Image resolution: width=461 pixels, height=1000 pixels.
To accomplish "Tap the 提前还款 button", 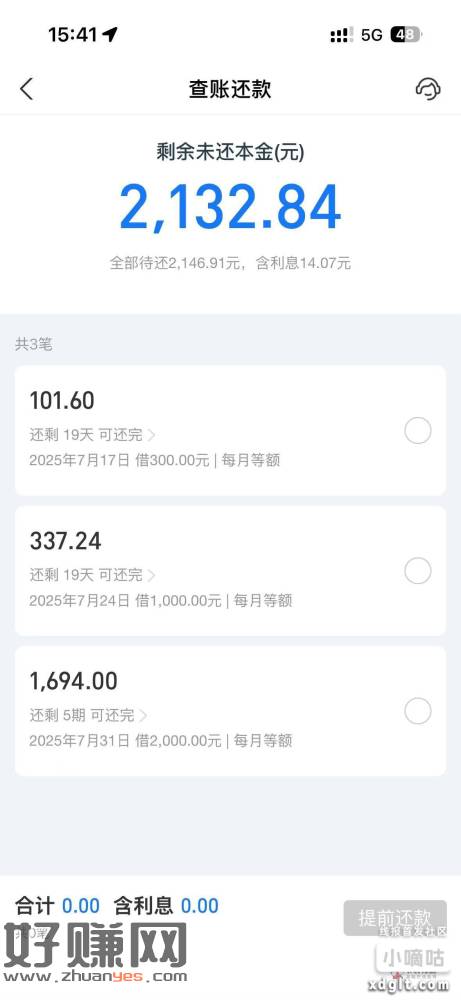I will point(395,918).
